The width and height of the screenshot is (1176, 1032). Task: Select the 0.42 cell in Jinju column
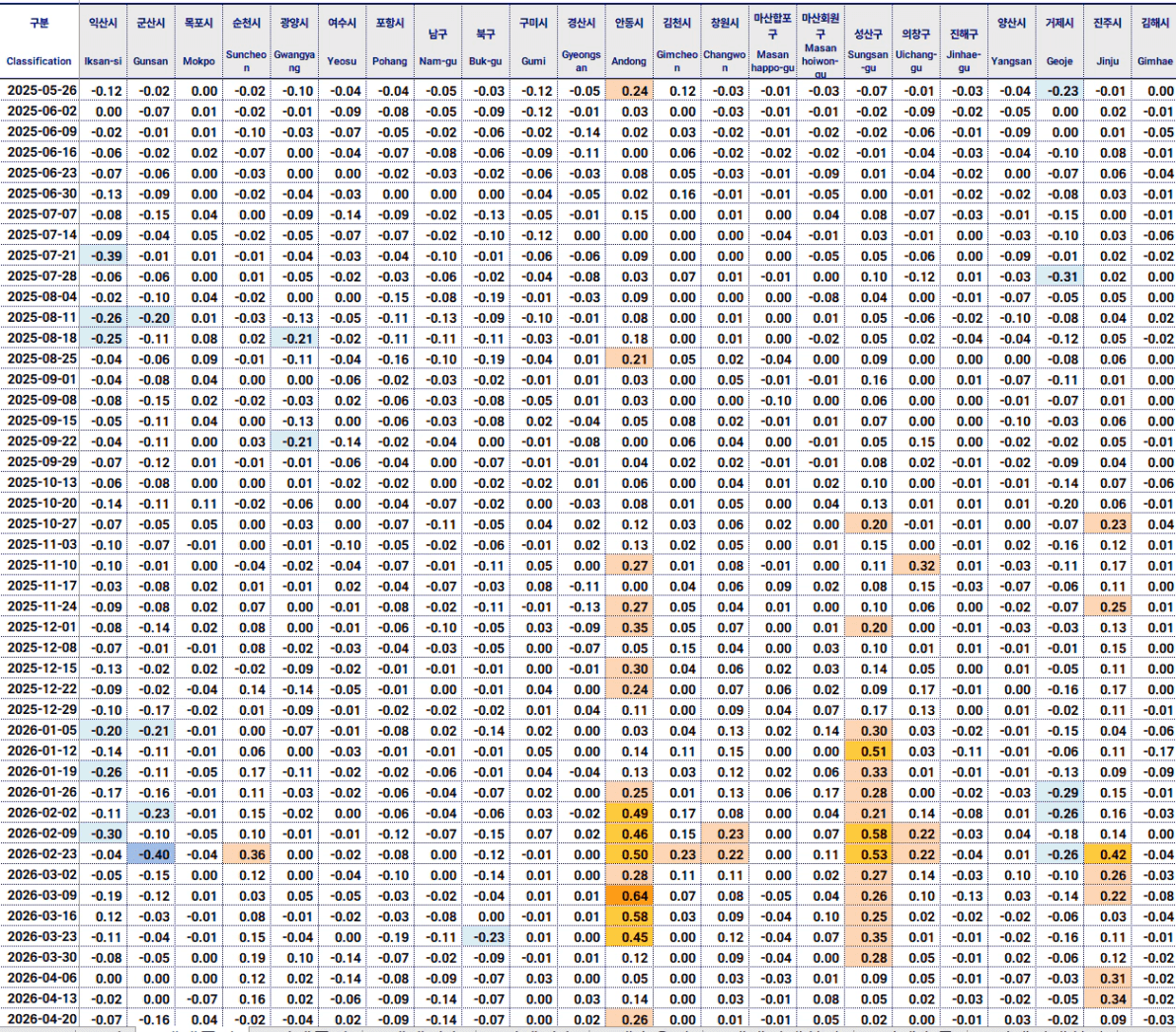tap(1108, 854)
